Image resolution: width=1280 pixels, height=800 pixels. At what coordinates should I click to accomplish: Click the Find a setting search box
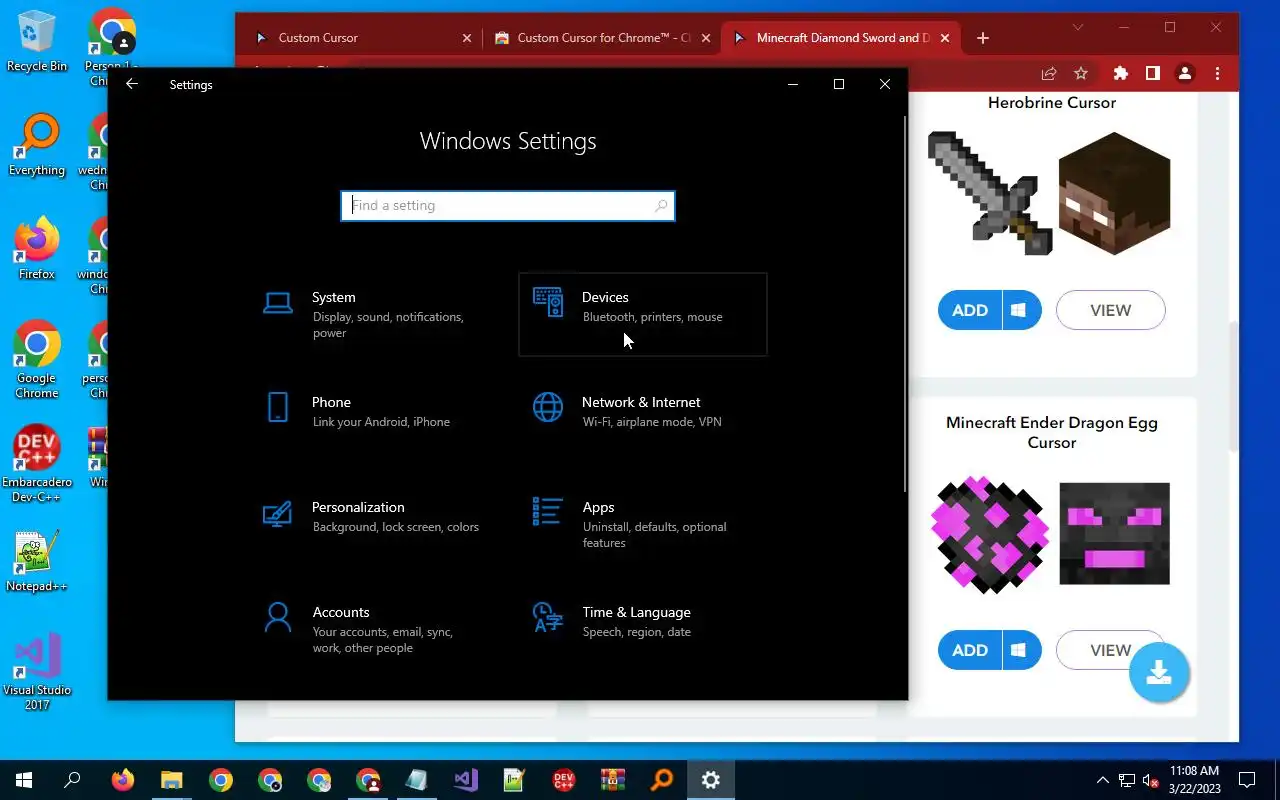pyautogui.click(x=508, y=206)
